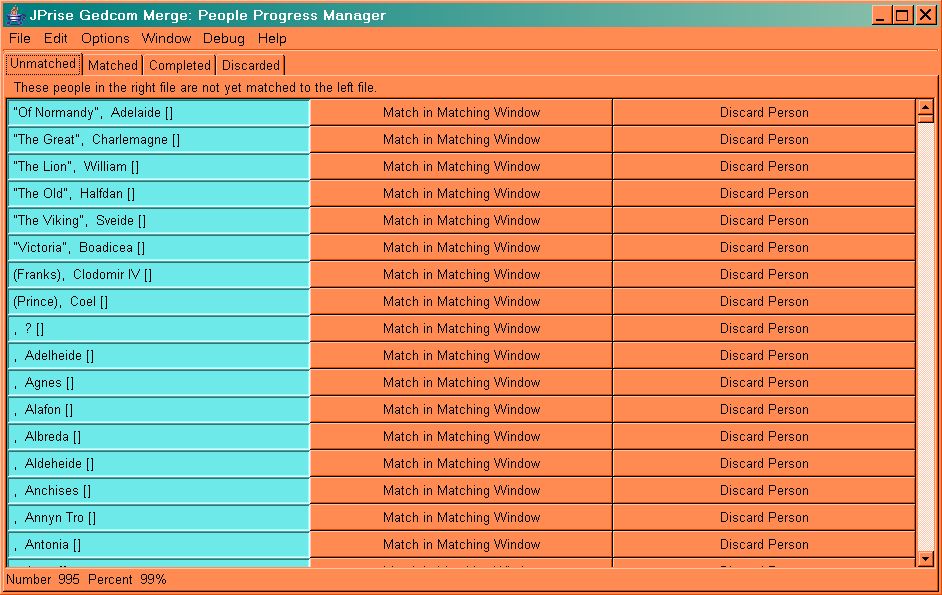Open the Help menu

pos(272,38)
